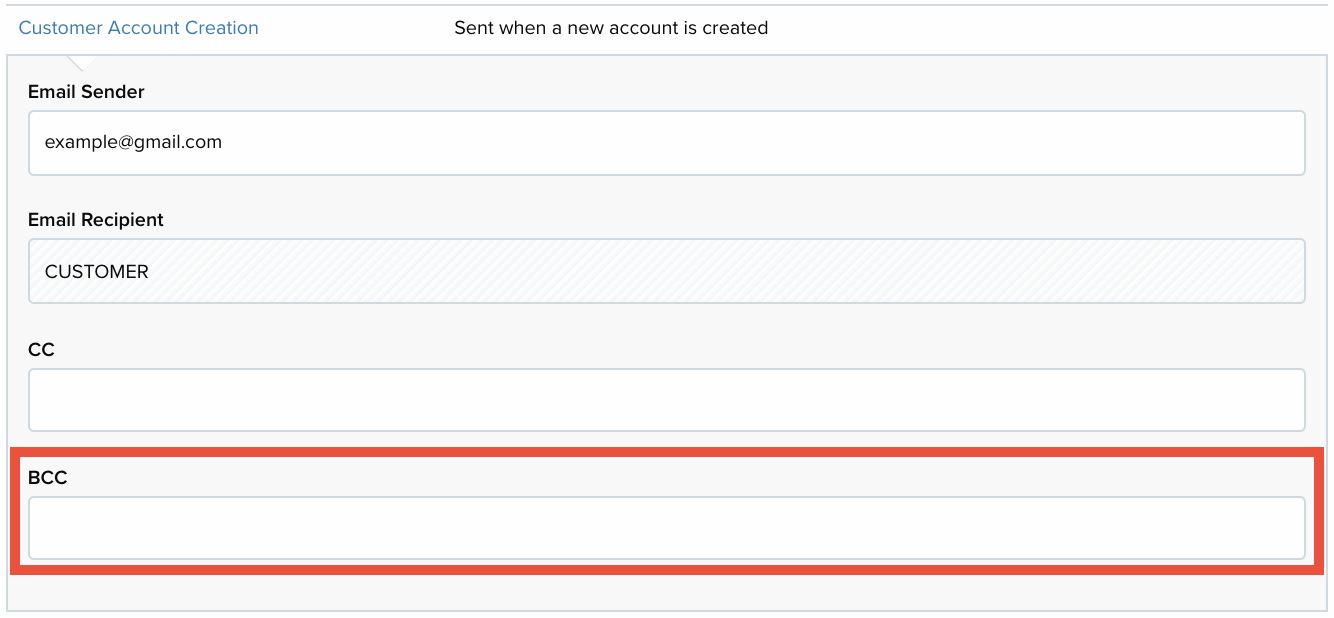Click the Email Sender label
1334x618 pixels.
coord(86,92)
